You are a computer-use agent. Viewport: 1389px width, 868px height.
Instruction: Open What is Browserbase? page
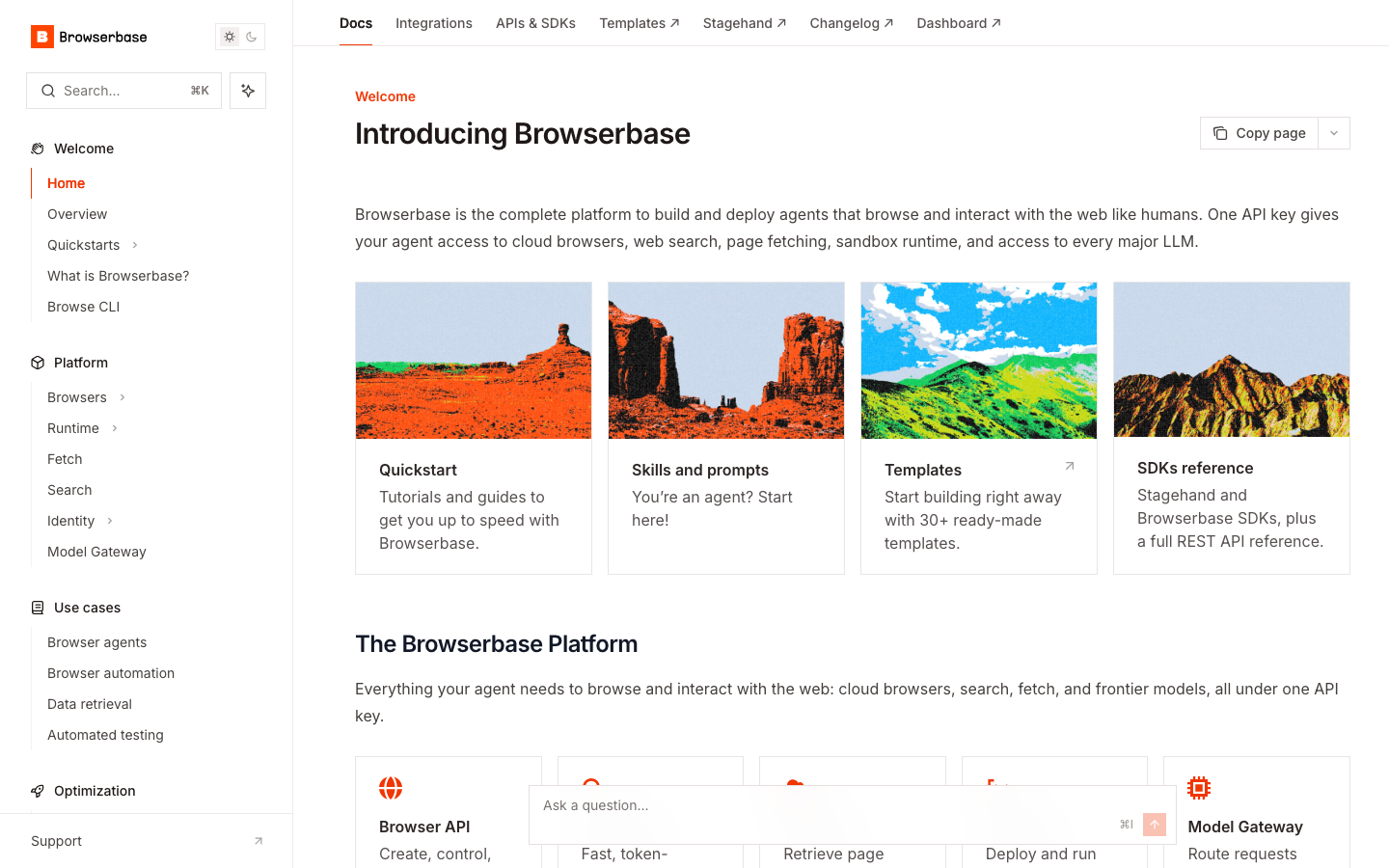pyautogui.click(x=119, y=276)
